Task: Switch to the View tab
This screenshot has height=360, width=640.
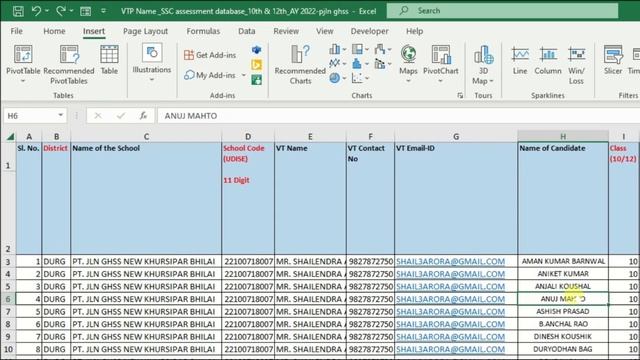Action: (324, 31)
